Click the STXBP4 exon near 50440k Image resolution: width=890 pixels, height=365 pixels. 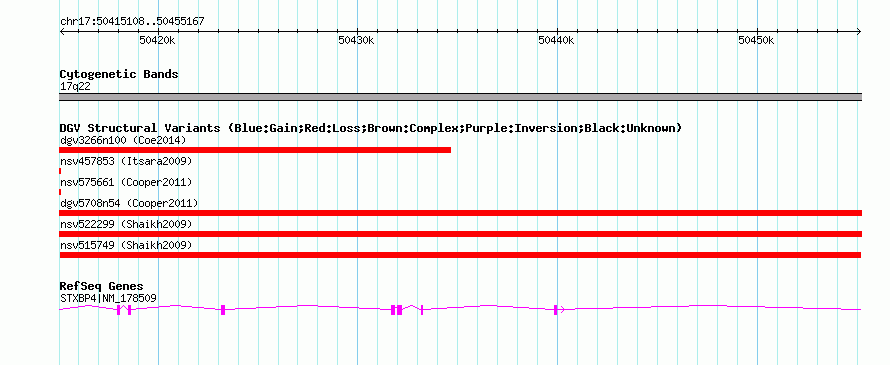556,309
